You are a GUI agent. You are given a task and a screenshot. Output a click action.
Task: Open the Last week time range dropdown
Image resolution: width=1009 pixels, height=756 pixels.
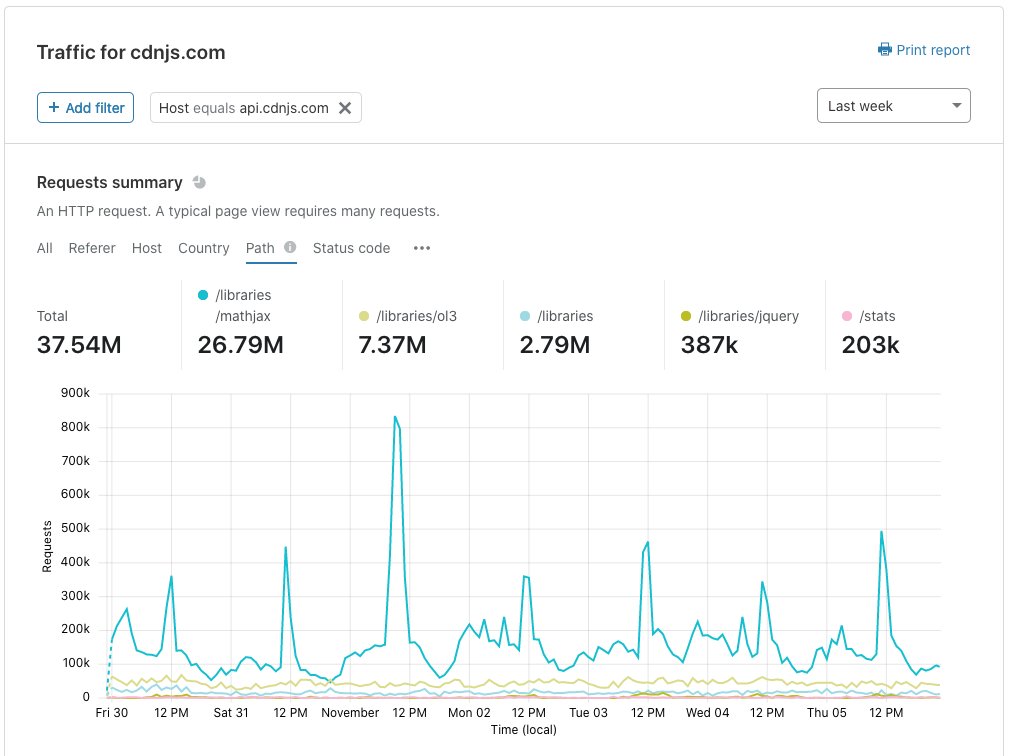coord(894,106)
